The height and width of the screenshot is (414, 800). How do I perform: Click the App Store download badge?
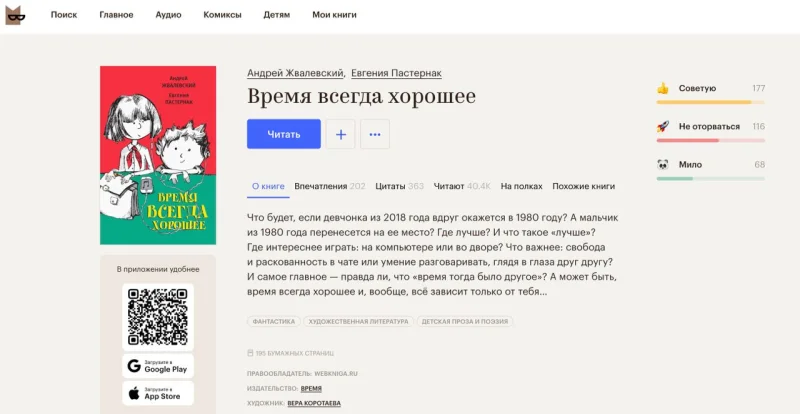coord(158,393)
